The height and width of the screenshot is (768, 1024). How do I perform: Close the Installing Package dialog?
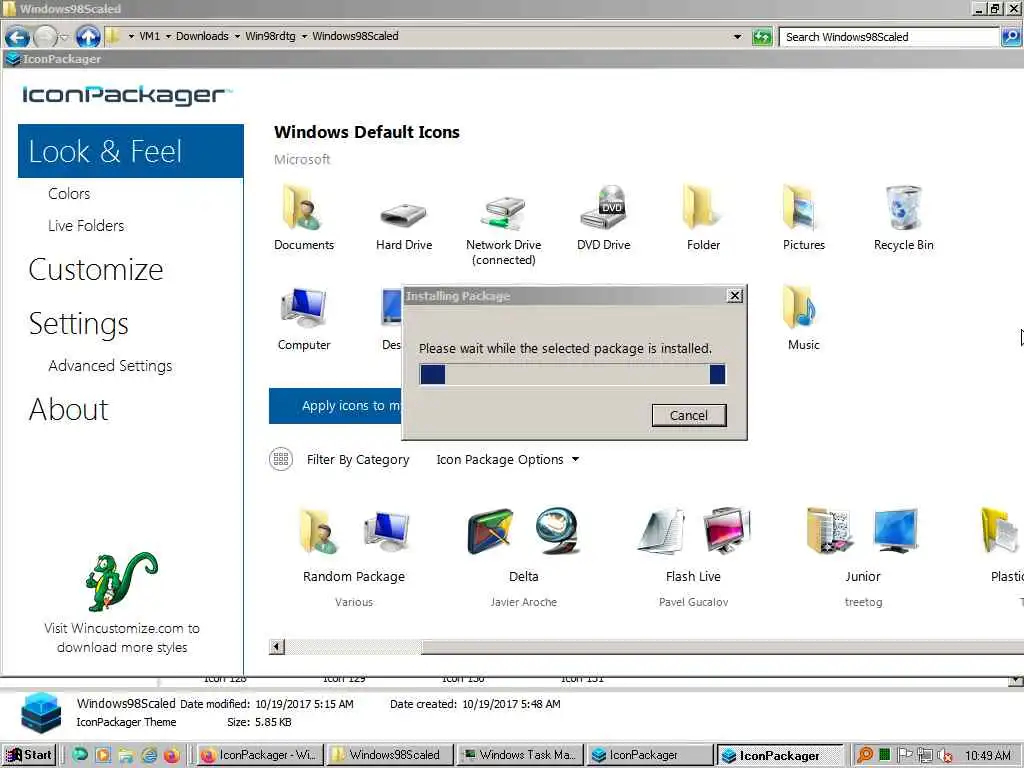[735, 296]
